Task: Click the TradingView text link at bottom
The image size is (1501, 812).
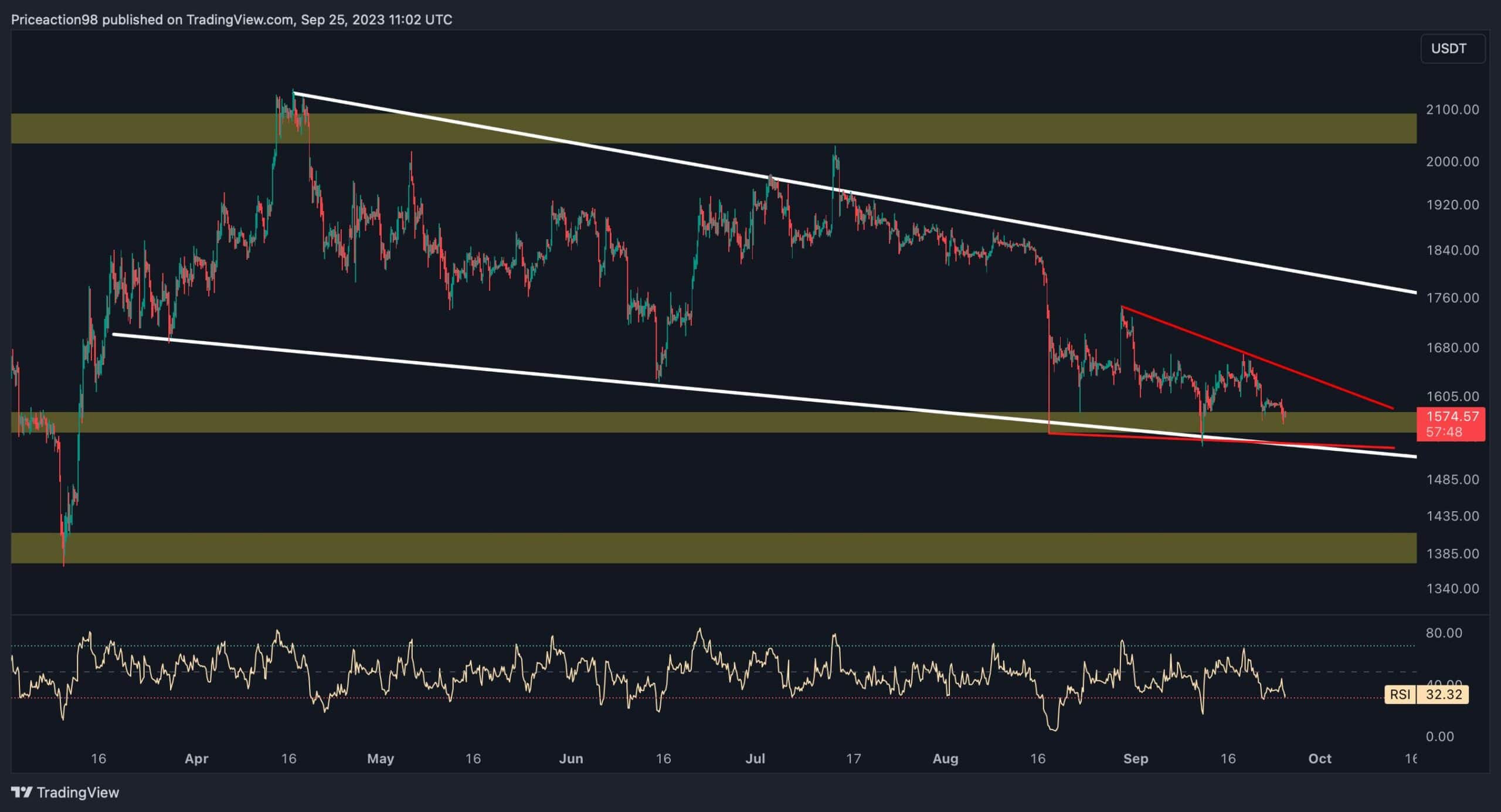Action: pyautogui.click(x=78, y=793)
